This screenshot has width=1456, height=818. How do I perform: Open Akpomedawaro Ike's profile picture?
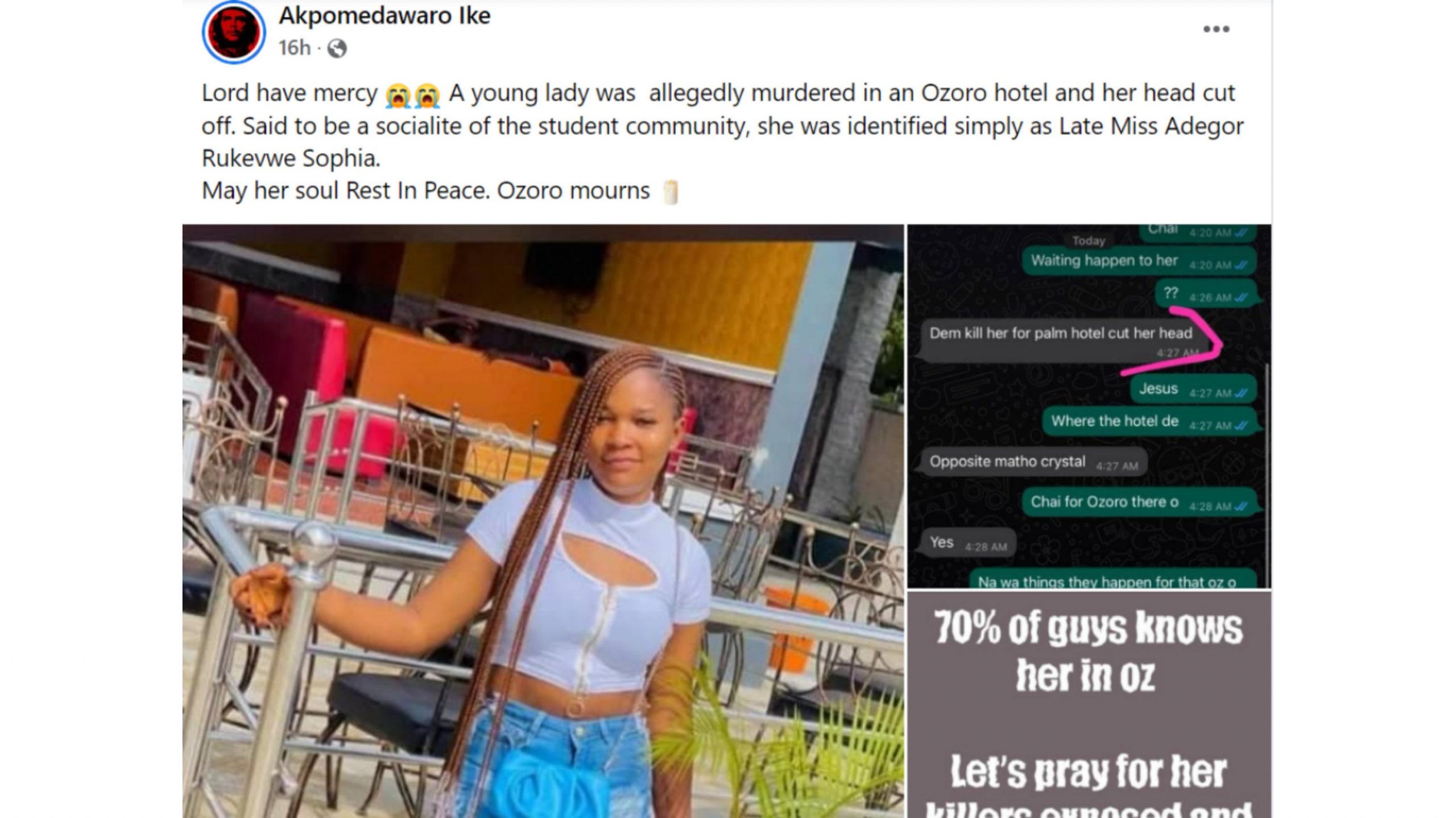[x=234, y=32]
